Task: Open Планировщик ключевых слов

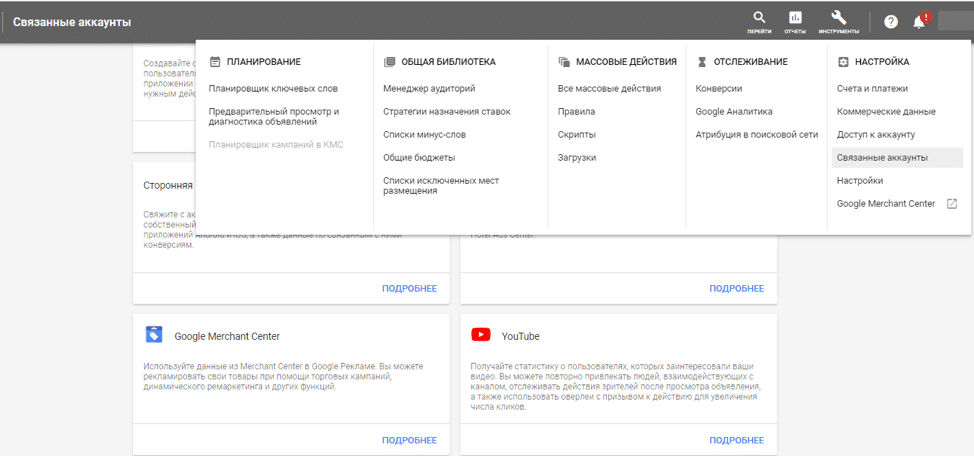Action: [x=273, y=89]
